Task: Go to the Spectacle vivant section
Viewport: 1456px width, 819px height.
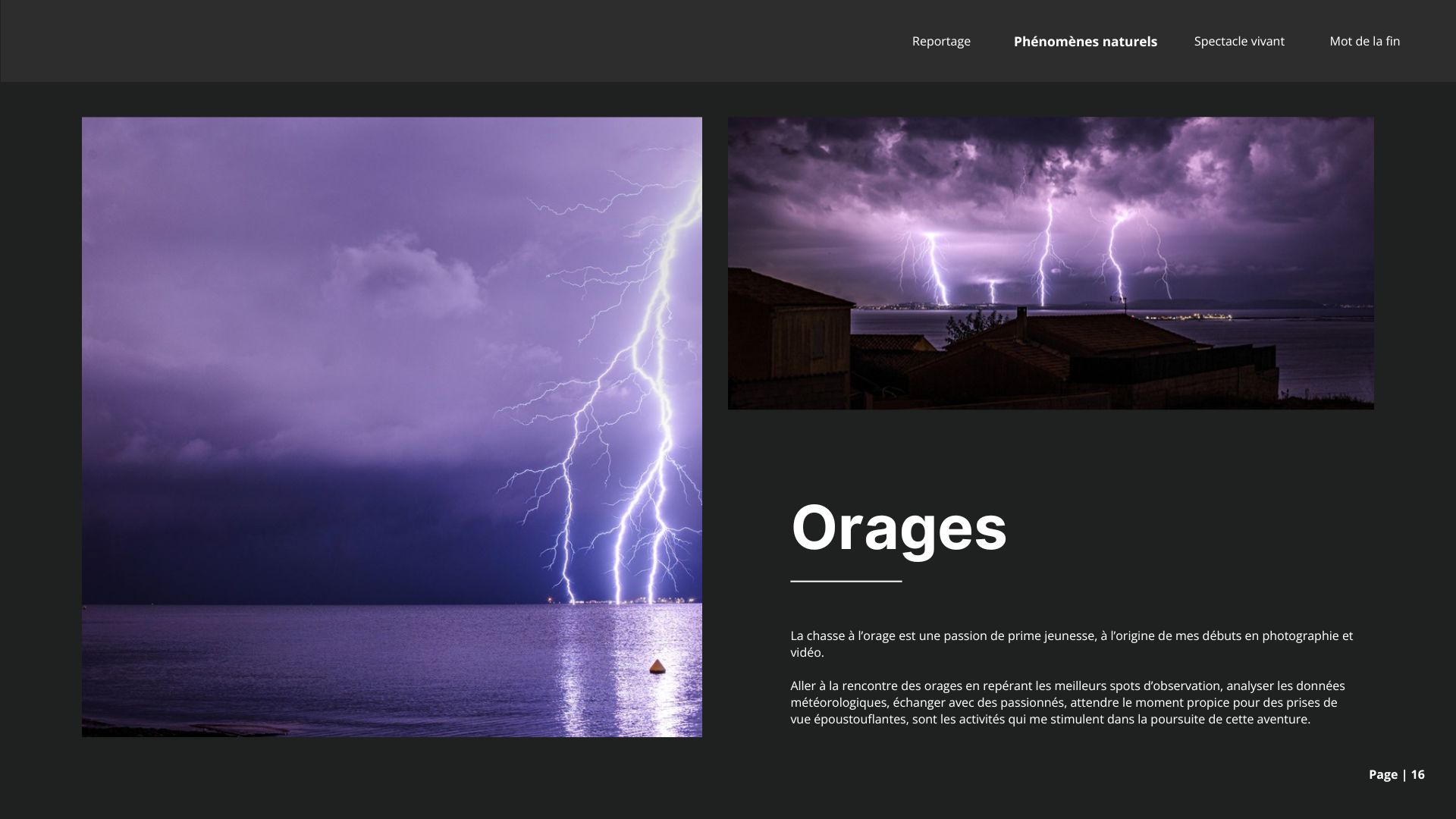Action: [x=1239, y=41]
